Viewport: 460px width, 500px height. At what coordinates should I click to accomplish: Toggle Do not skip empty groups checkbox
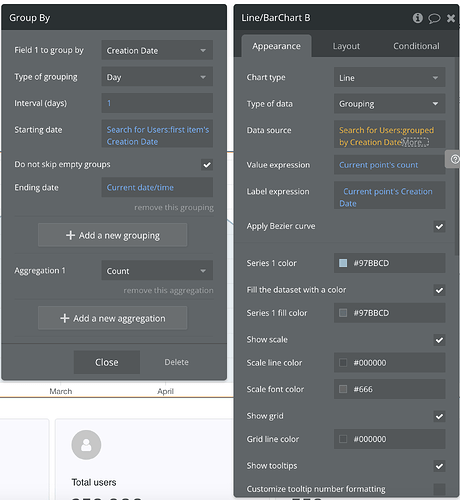coord(207,164)
